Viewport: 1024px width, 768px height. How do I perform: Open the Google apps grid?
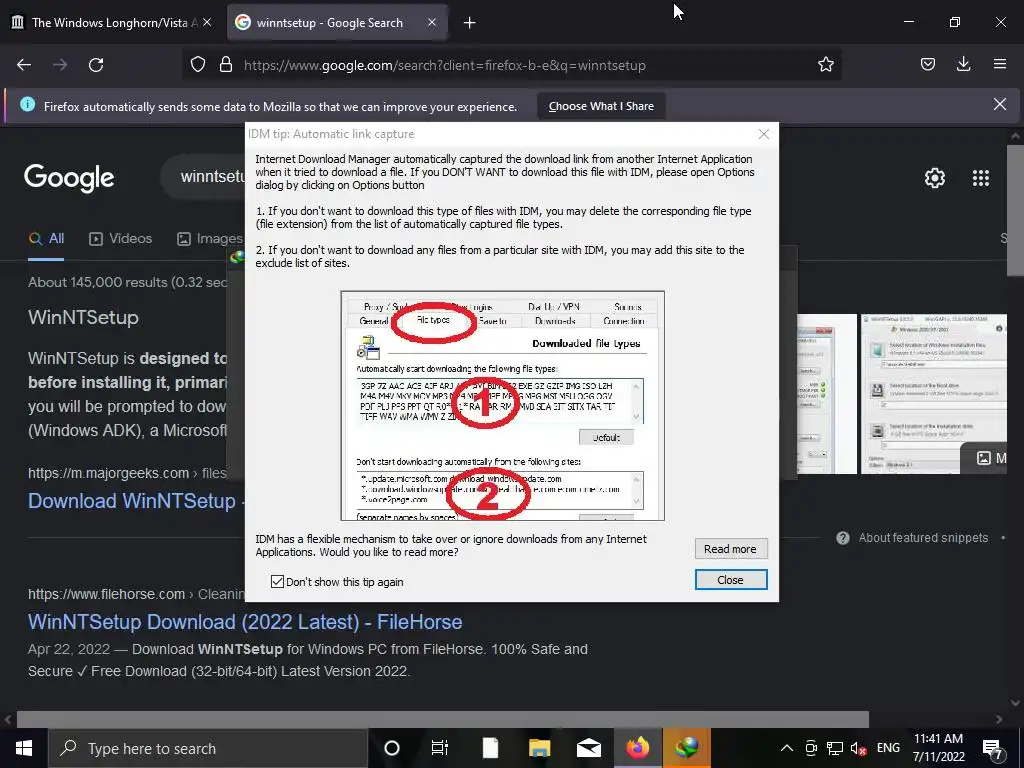[981, 178]
